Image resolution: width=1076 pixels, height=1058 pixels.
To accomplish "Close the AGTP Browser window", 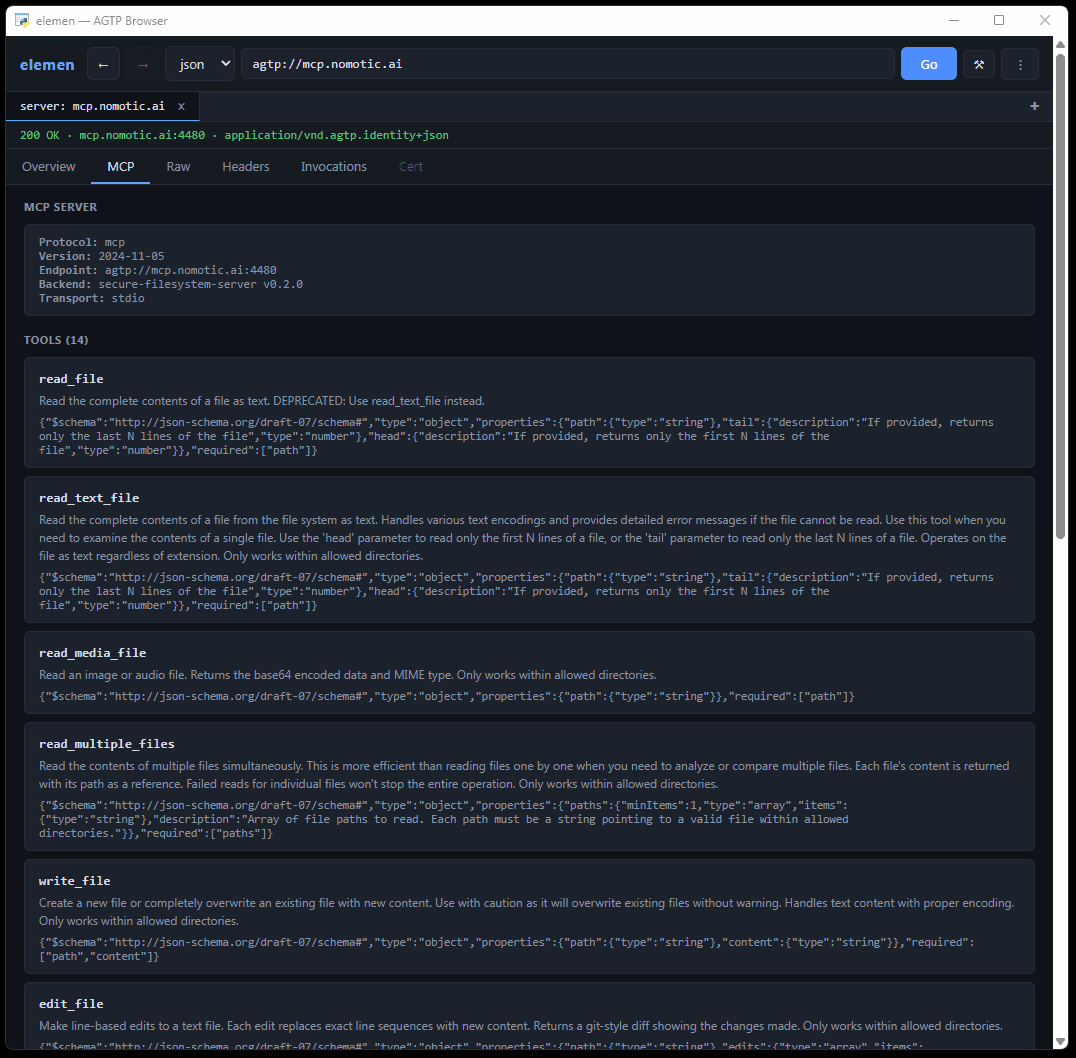I will pos(1044,21).
